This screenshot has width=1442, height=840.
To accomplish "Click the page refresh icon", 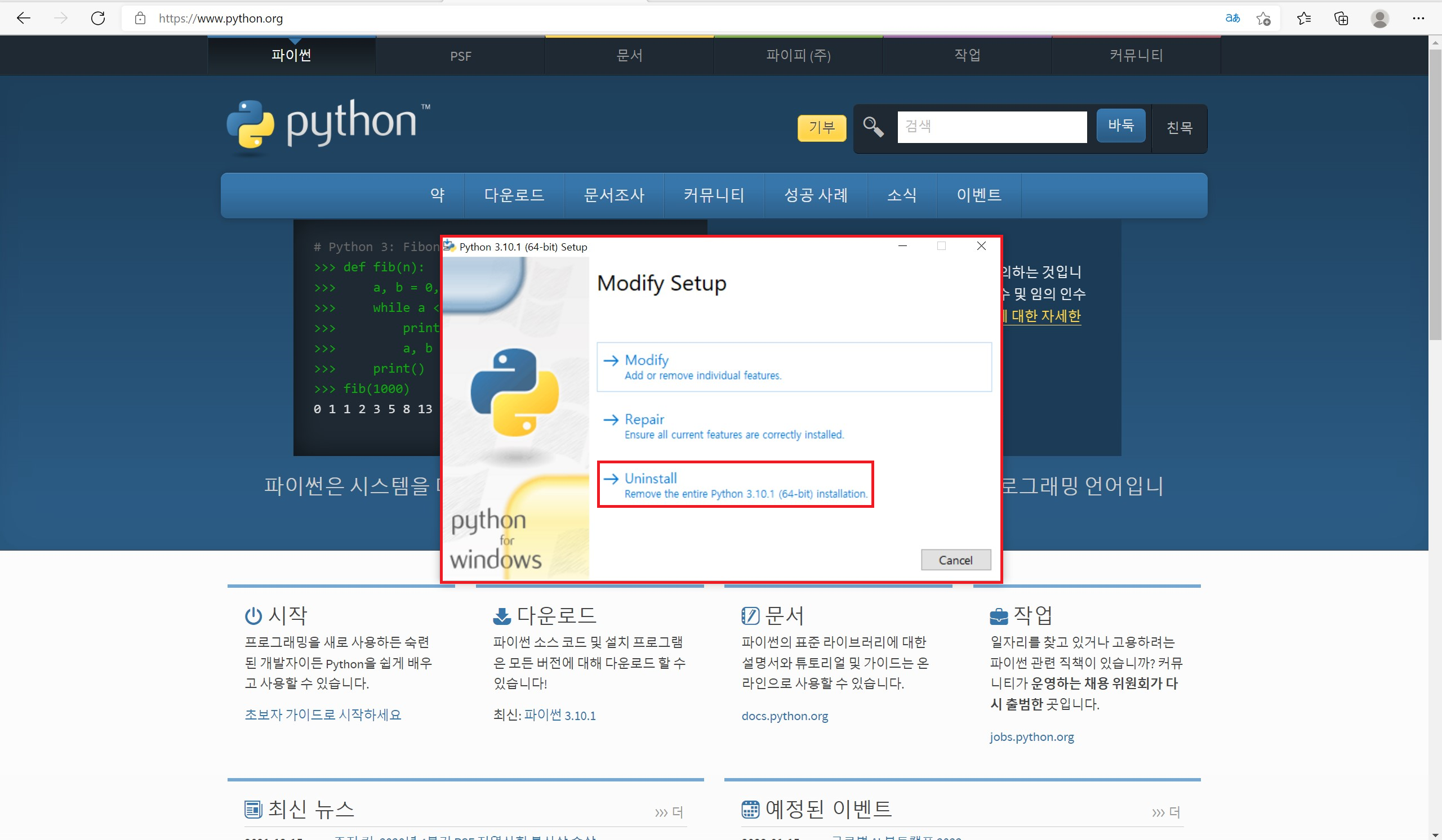I will pyautogui.click(x=99, y=19).
